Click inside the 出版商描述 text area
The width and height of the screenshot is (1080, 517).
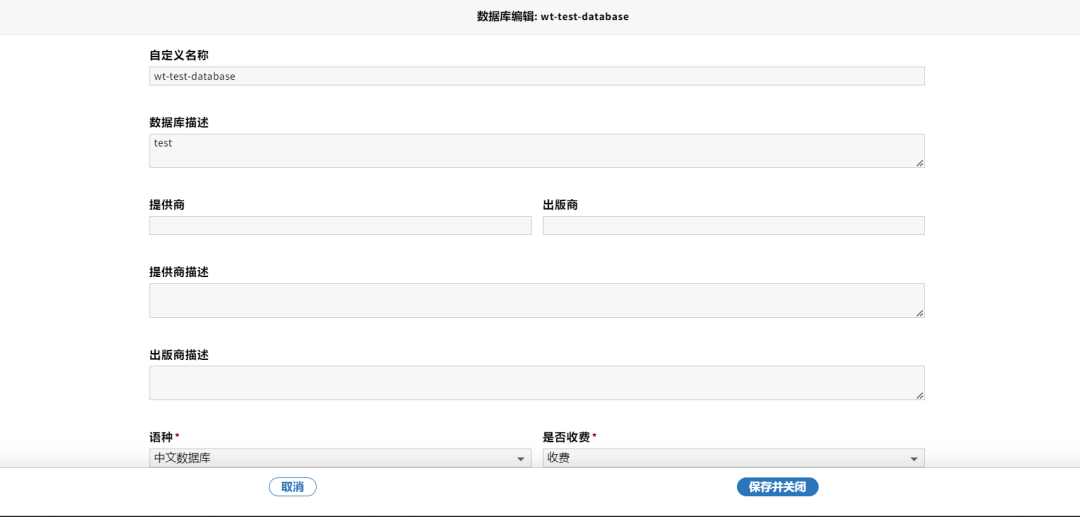(x=536, y=383)
